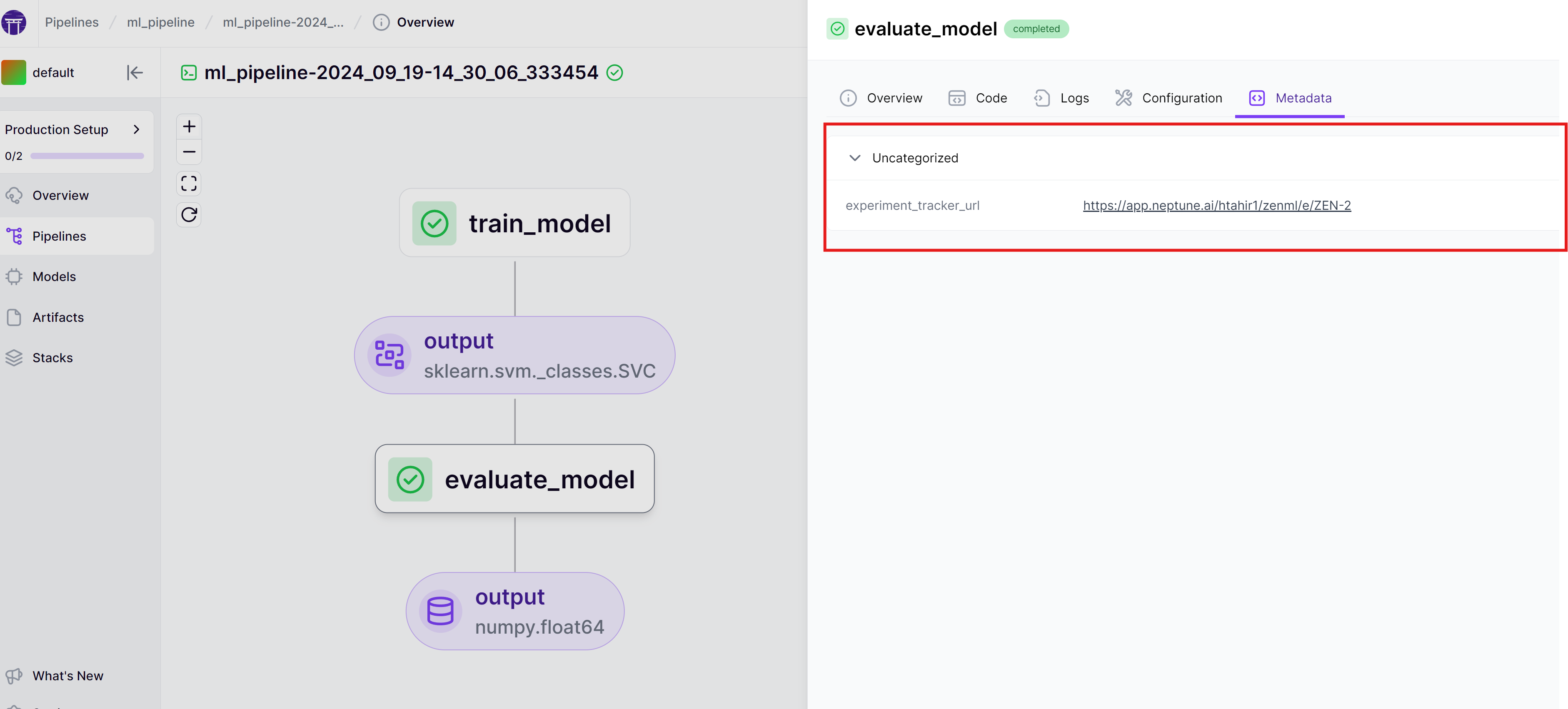Viewport: 1568px width, 709px height.
Task: Click the Production Setup progress bar
Action: click(x=87, y=157)
